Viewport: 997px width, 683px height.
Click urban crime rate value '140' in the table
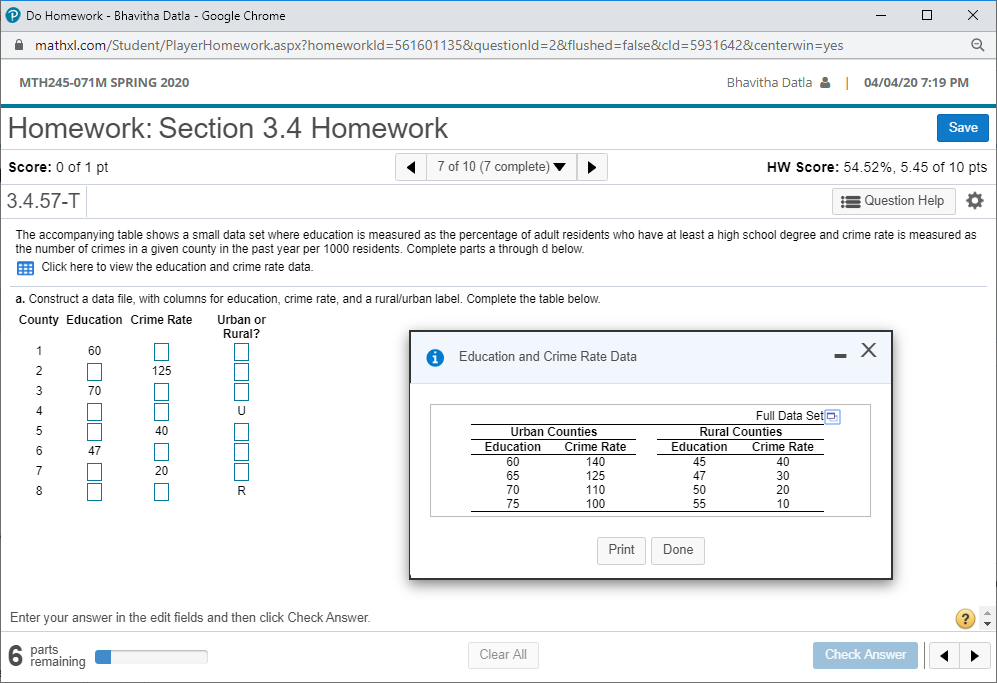[595, 462]
